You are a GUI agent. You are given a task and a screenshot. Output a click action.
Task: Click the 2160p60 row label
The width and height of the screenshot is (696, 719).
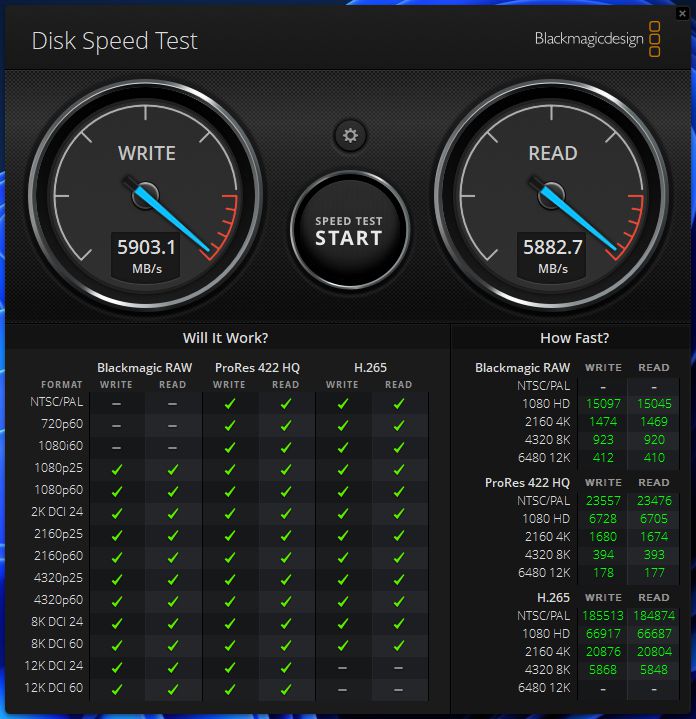59,556
